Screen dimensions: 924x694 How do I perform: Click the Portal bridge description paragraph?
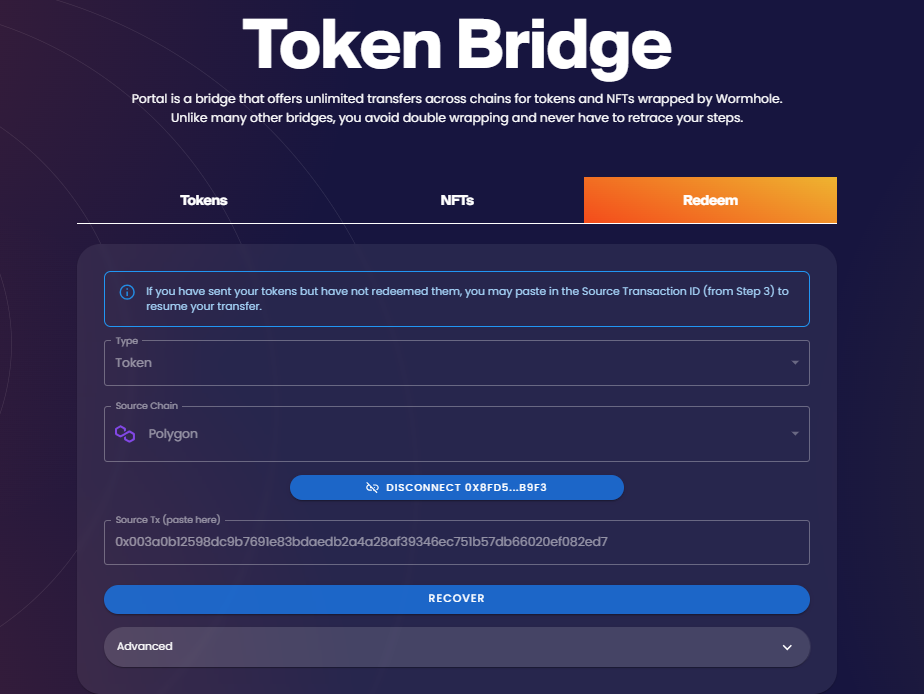pyautogui.click(x=456, y=108)
